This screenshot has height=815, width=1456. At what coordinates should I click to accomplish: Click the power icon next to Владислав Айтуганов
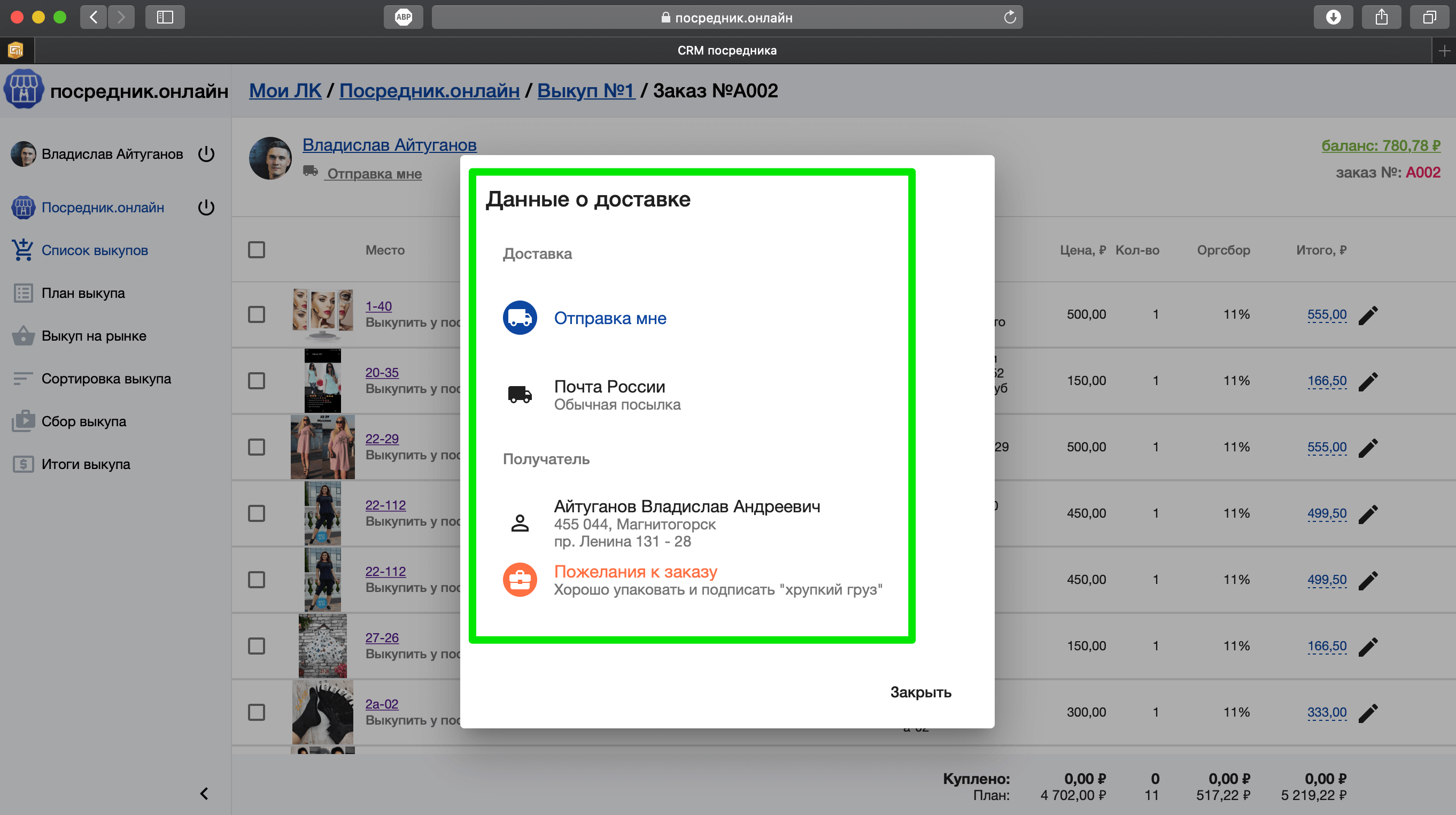[x=206, y=154]
